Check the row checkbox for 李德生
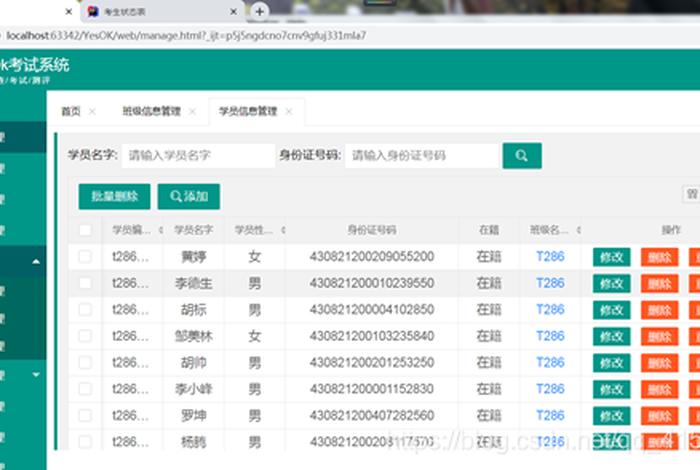 pos(85,283)
